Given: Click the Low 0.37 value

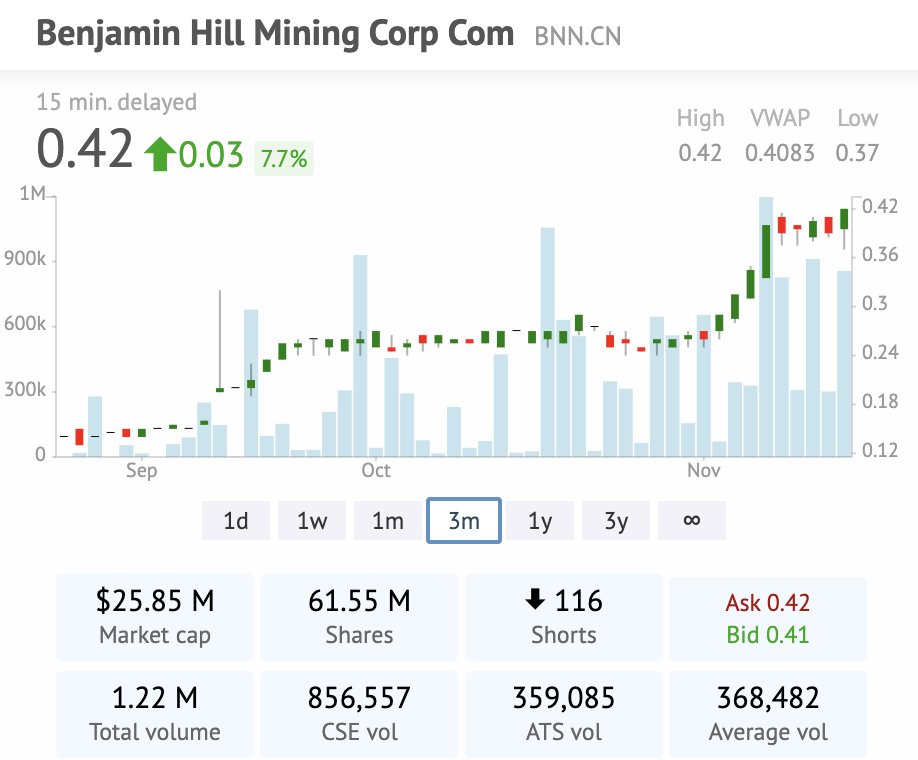Looking at the screenshot, I should [857, 153].
